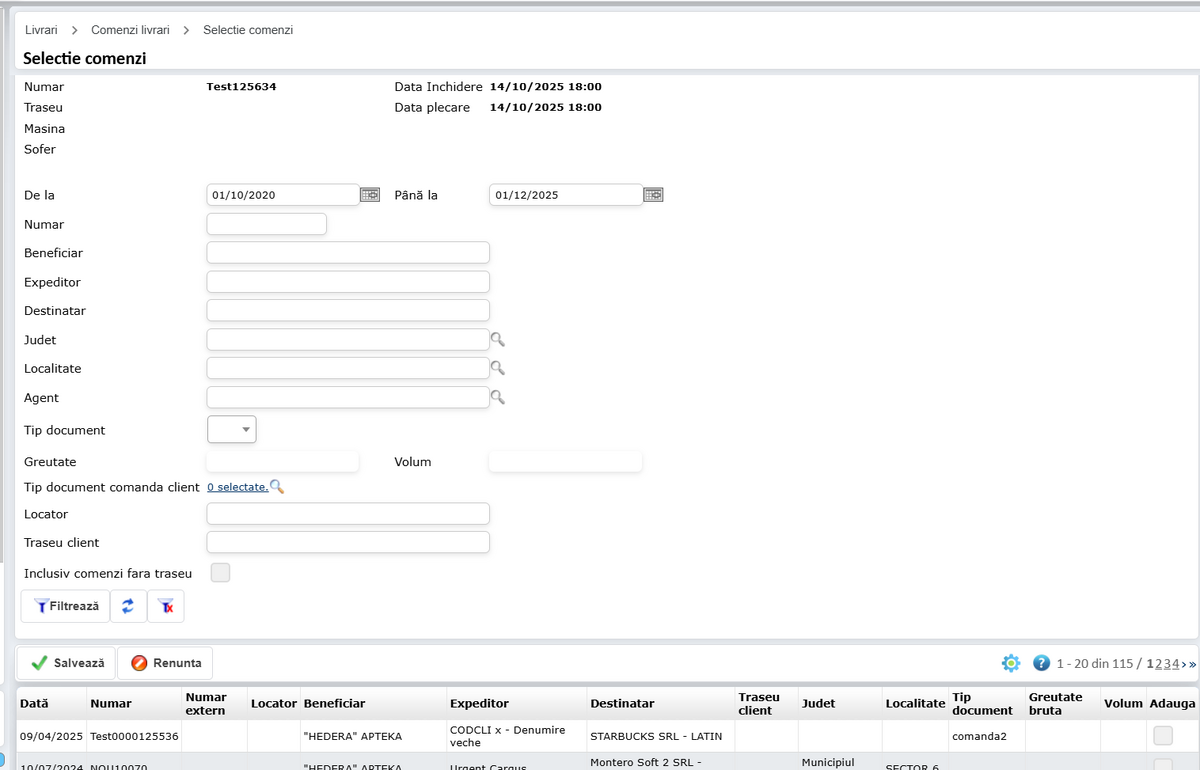
Task: Enable Inclusiv comenzi fara traseu checkbox
Action: coord(220,573)
